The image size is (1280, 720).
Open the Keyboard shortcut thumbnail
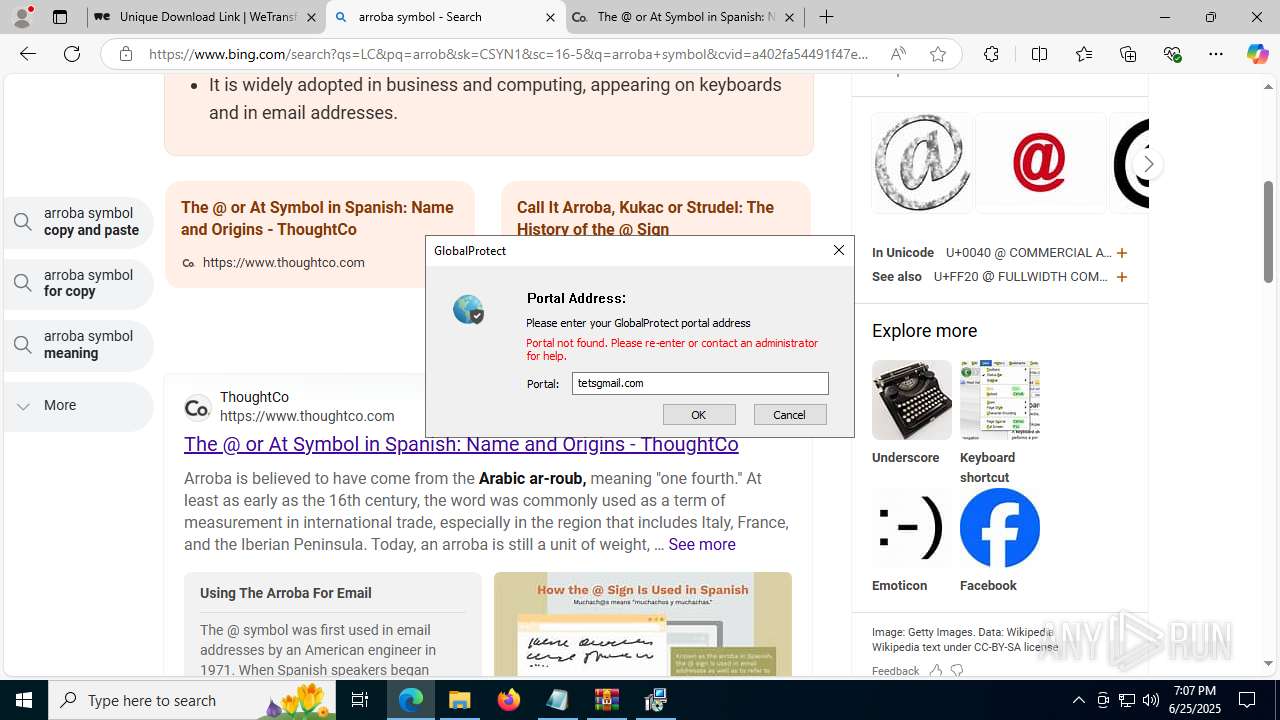pos(1000,400)
